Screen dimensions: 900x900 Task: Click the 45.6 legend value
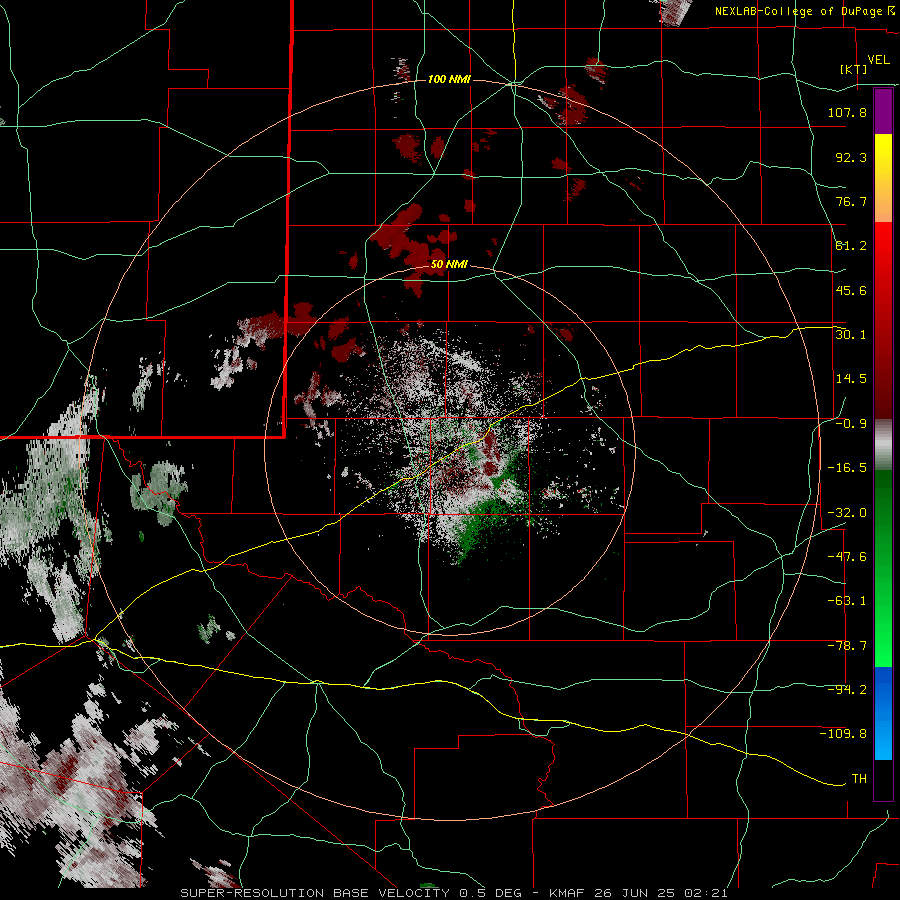click(x=851, y=290)
